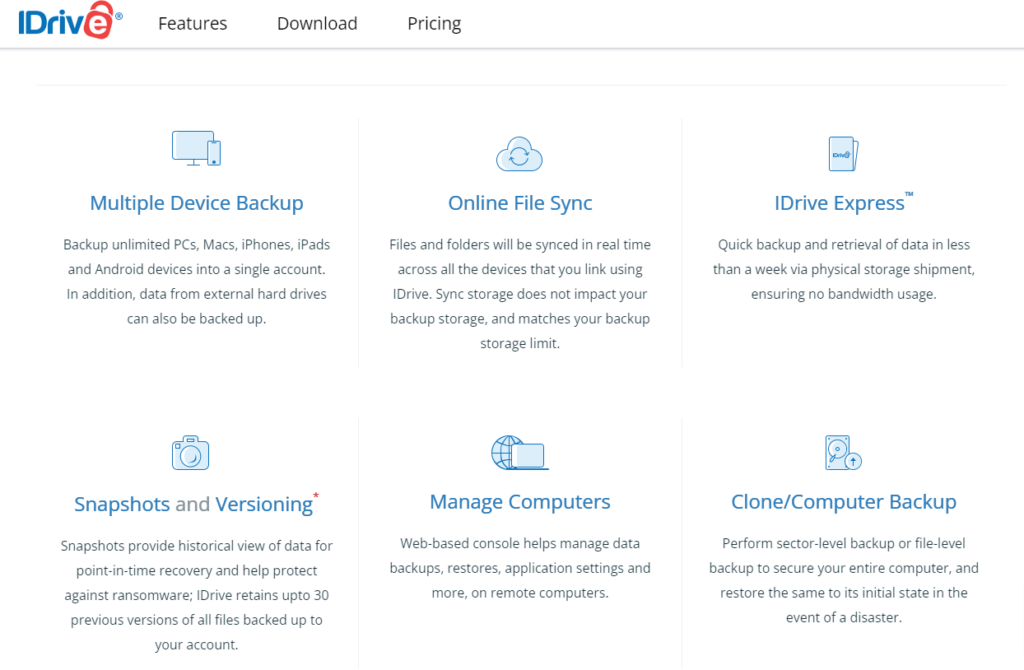Click text "your account."

(197, 645)
